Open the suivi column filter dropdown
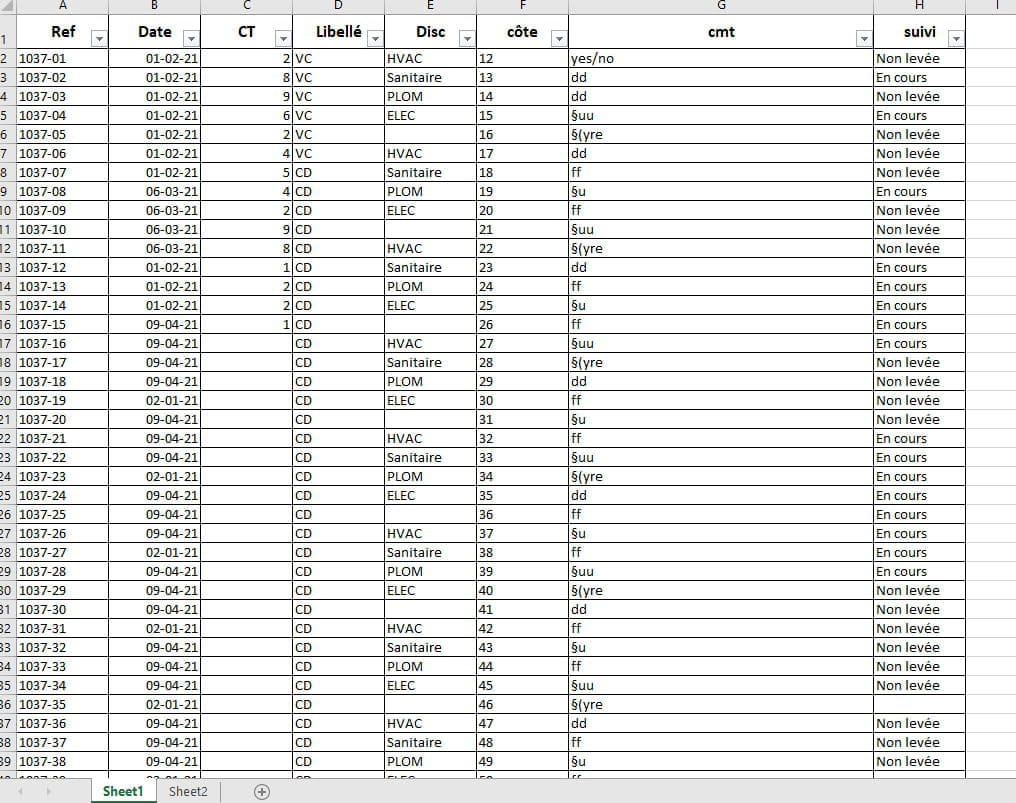 (x=956, y=39)
